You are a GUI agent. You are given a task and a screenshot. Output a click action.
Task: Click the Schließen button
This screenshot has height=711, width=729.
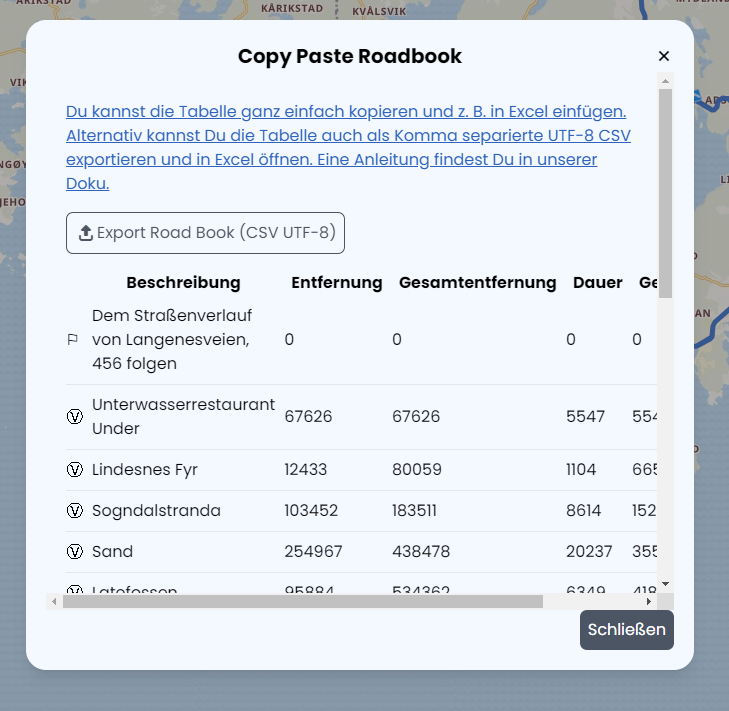(626, 630)
